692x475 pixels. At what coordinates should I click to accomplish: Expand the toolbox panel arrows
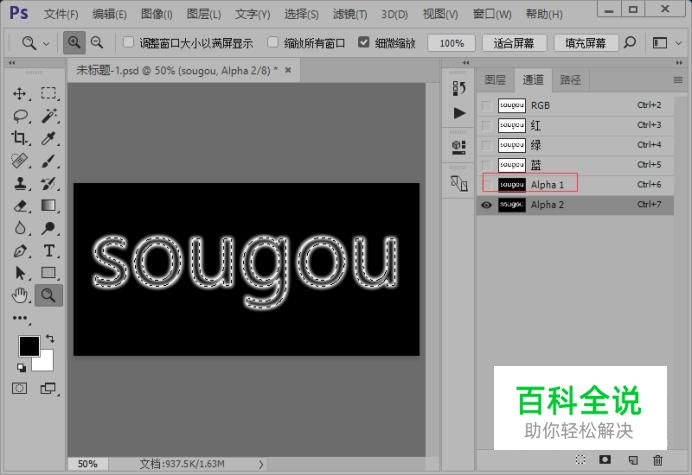12,63
